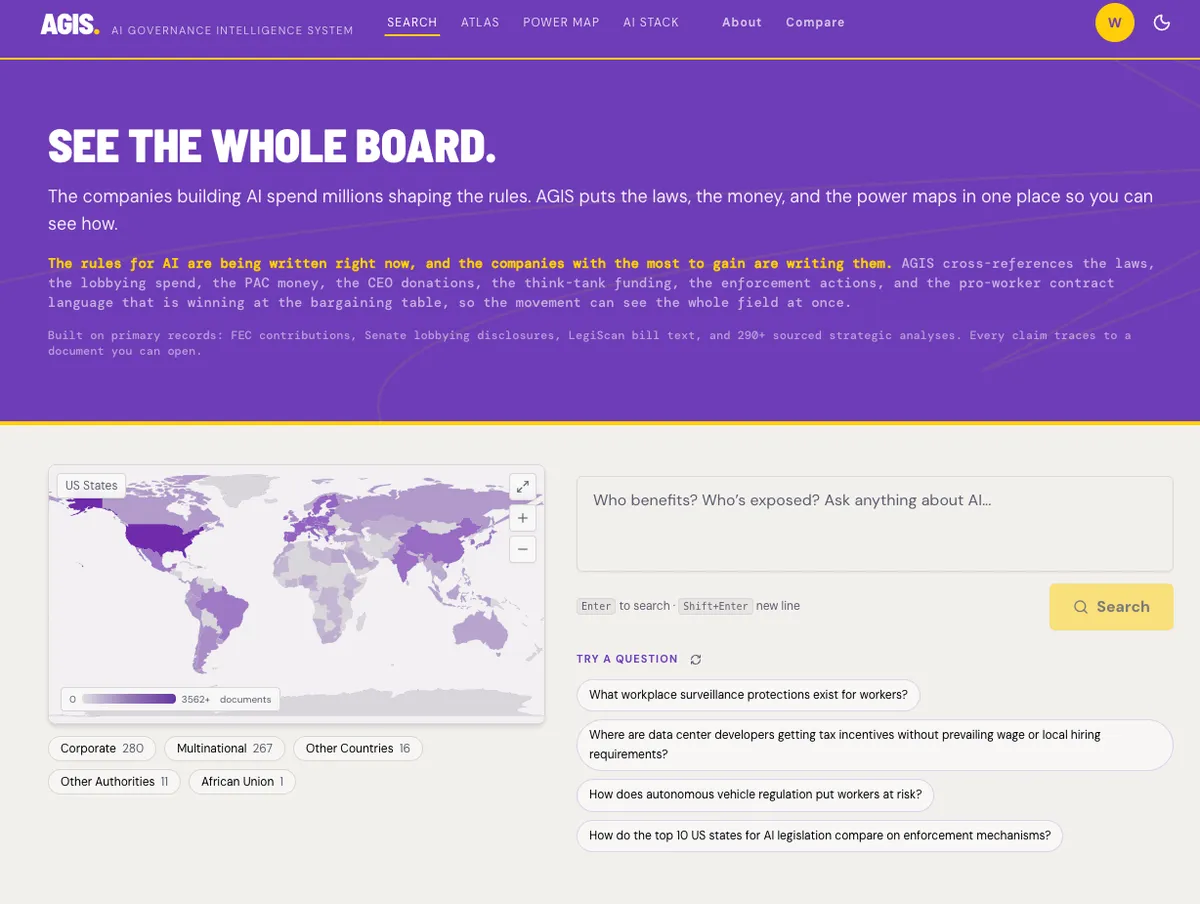Zoom in on the world map

point(522,518)
